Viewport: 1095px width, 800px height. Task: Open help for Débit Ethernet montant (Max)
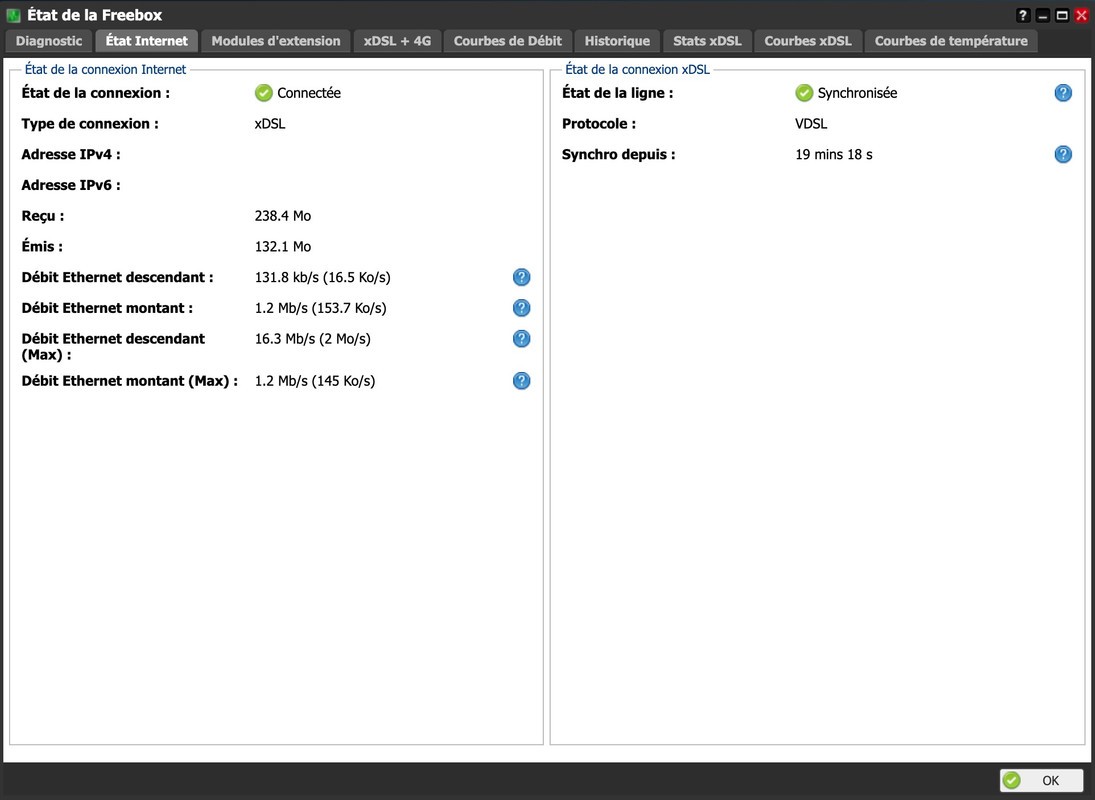tap(521, 380)
